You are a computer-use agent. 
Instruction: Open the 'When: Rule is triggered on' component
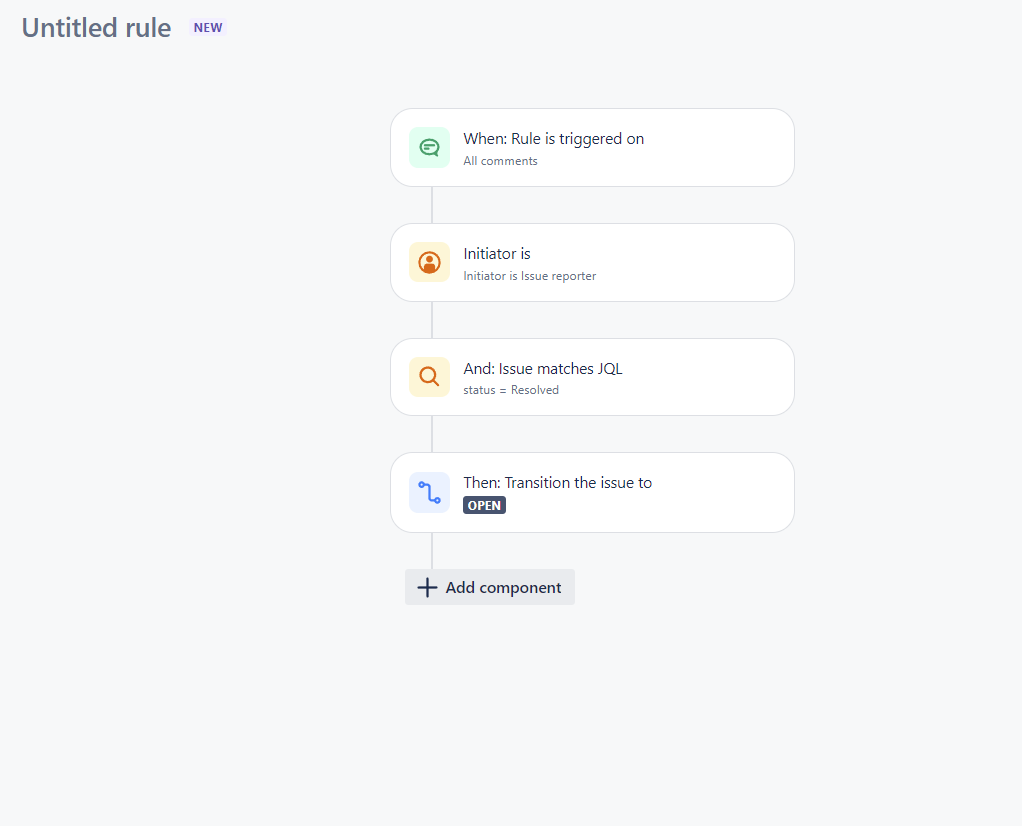tap(592, 146)
